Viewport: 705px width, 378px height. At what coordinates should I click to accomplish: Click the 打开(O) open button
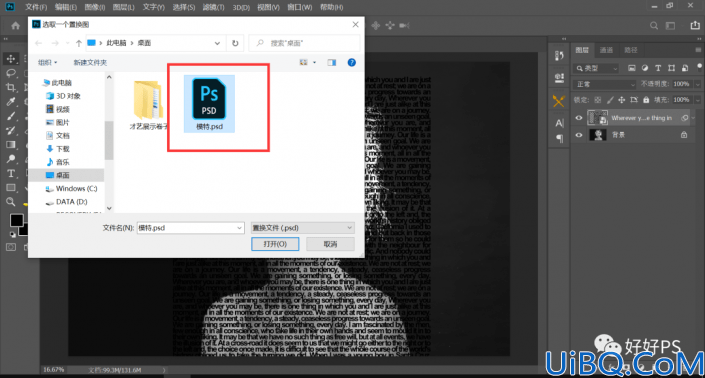coord(275,244)
